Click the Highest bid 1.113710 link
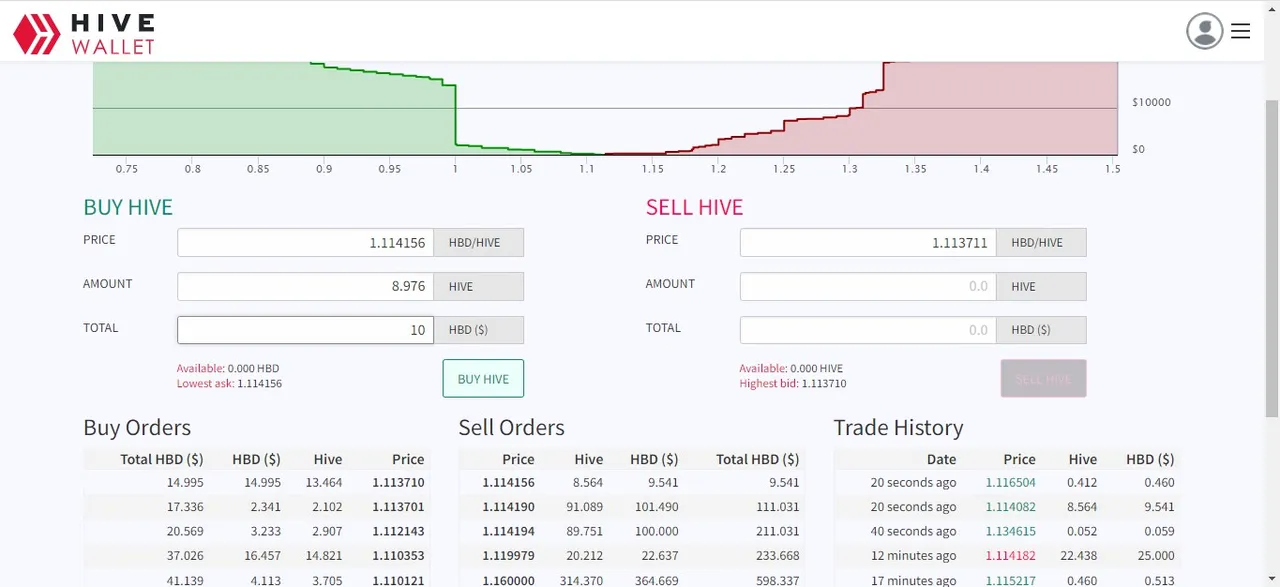This screenshot has width=1280, height=587. [x=793, y=384]
